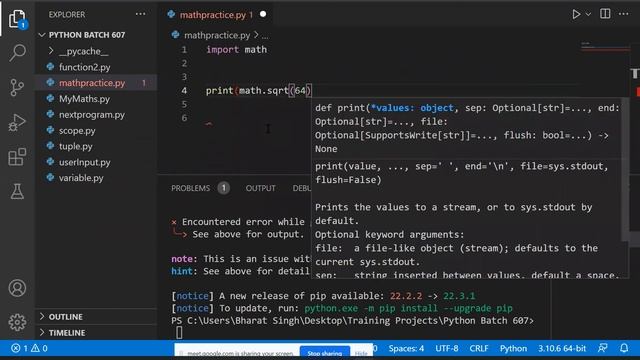Viewport: 640px width, 360px height.
Task: Open the Testing flask view
Action: [17, 191]
